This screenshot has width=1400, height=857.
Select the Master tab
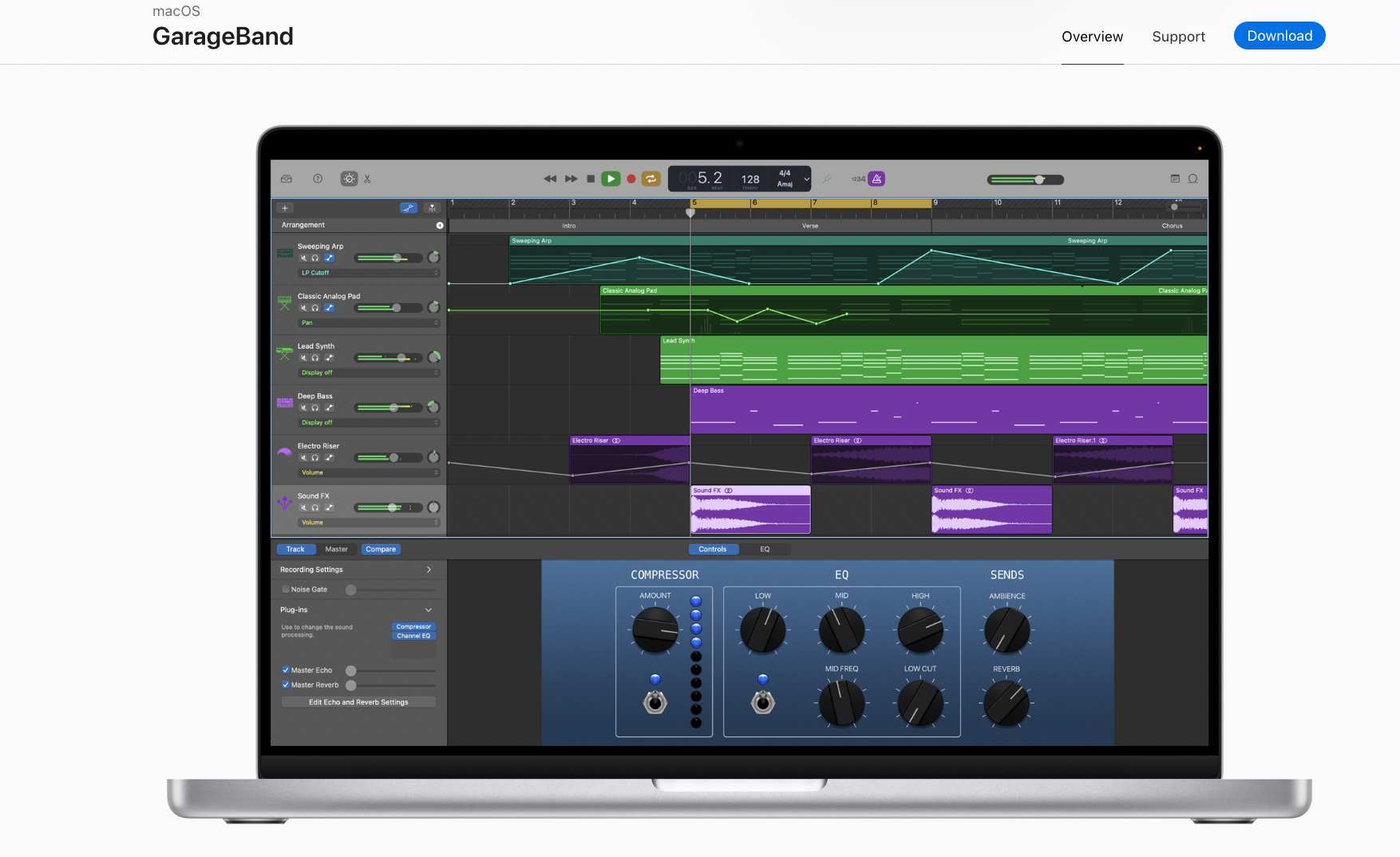(337, 549)
